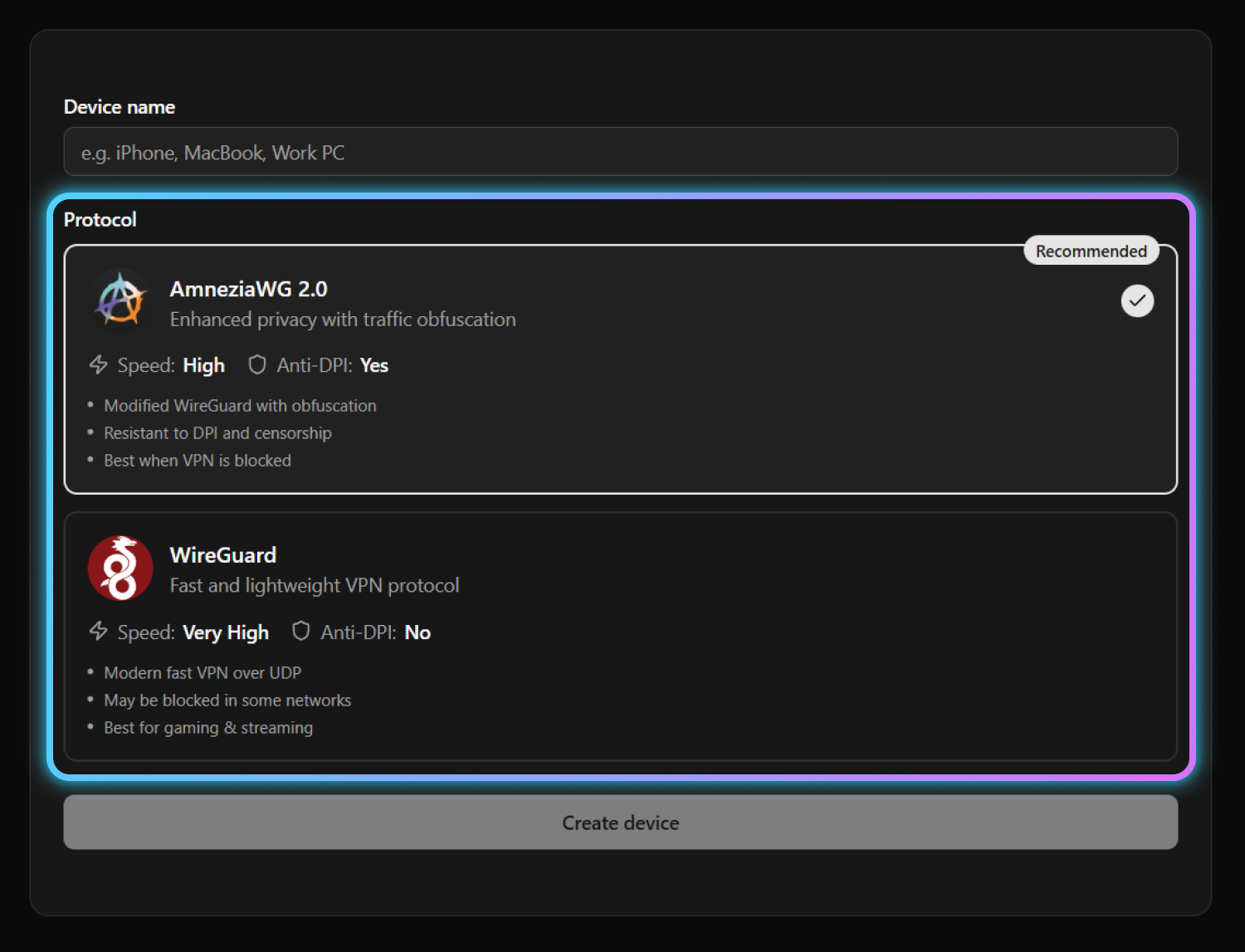
Task: Click 'Modified WireGuard with obfuscation' bullet
Action: pyautogui.click(x=240, y=406)
